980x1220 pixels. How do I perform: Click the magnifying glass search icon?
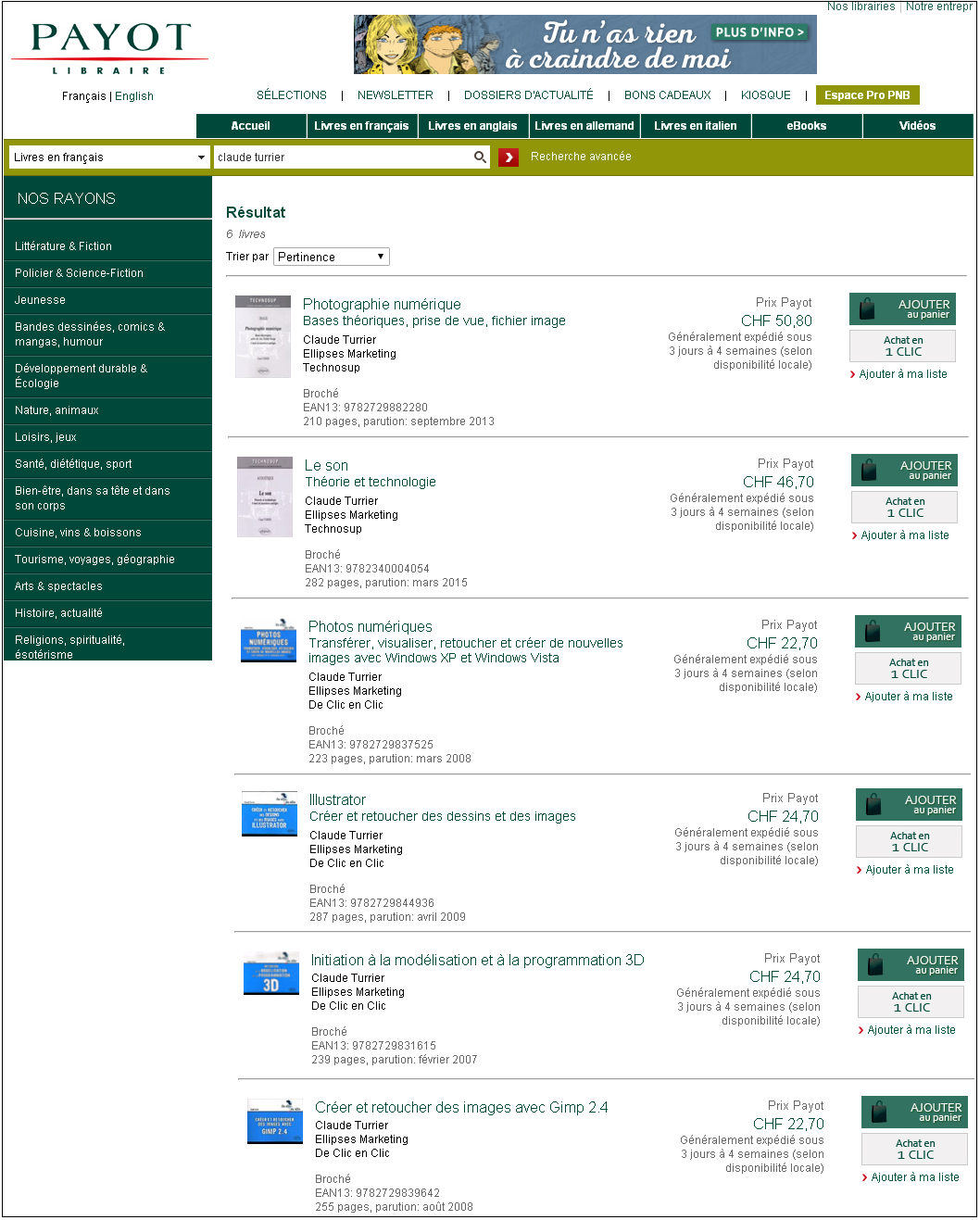(x=480, y=157)
